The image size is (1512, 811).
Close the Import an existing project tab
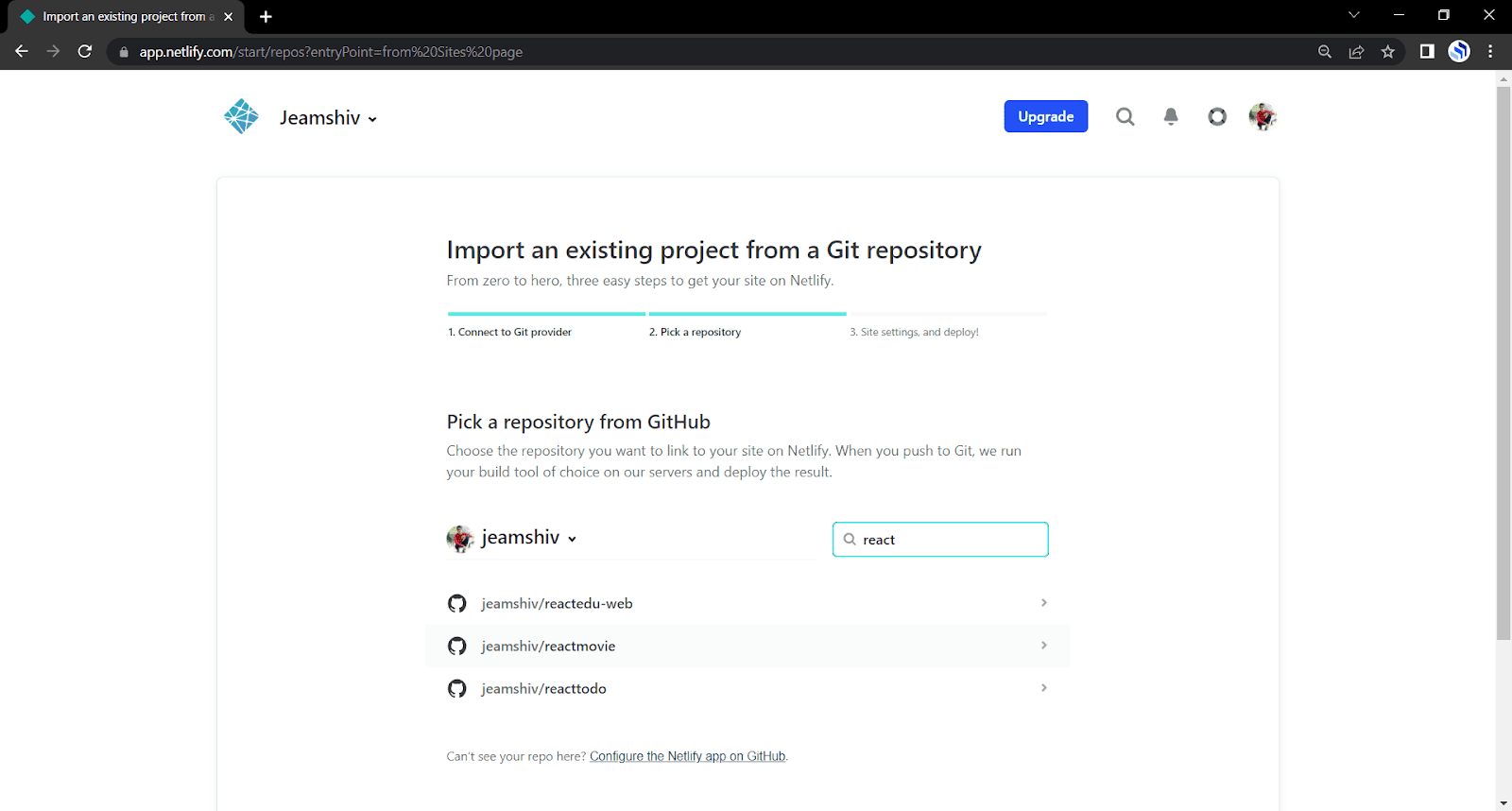[x=228, y=16]
